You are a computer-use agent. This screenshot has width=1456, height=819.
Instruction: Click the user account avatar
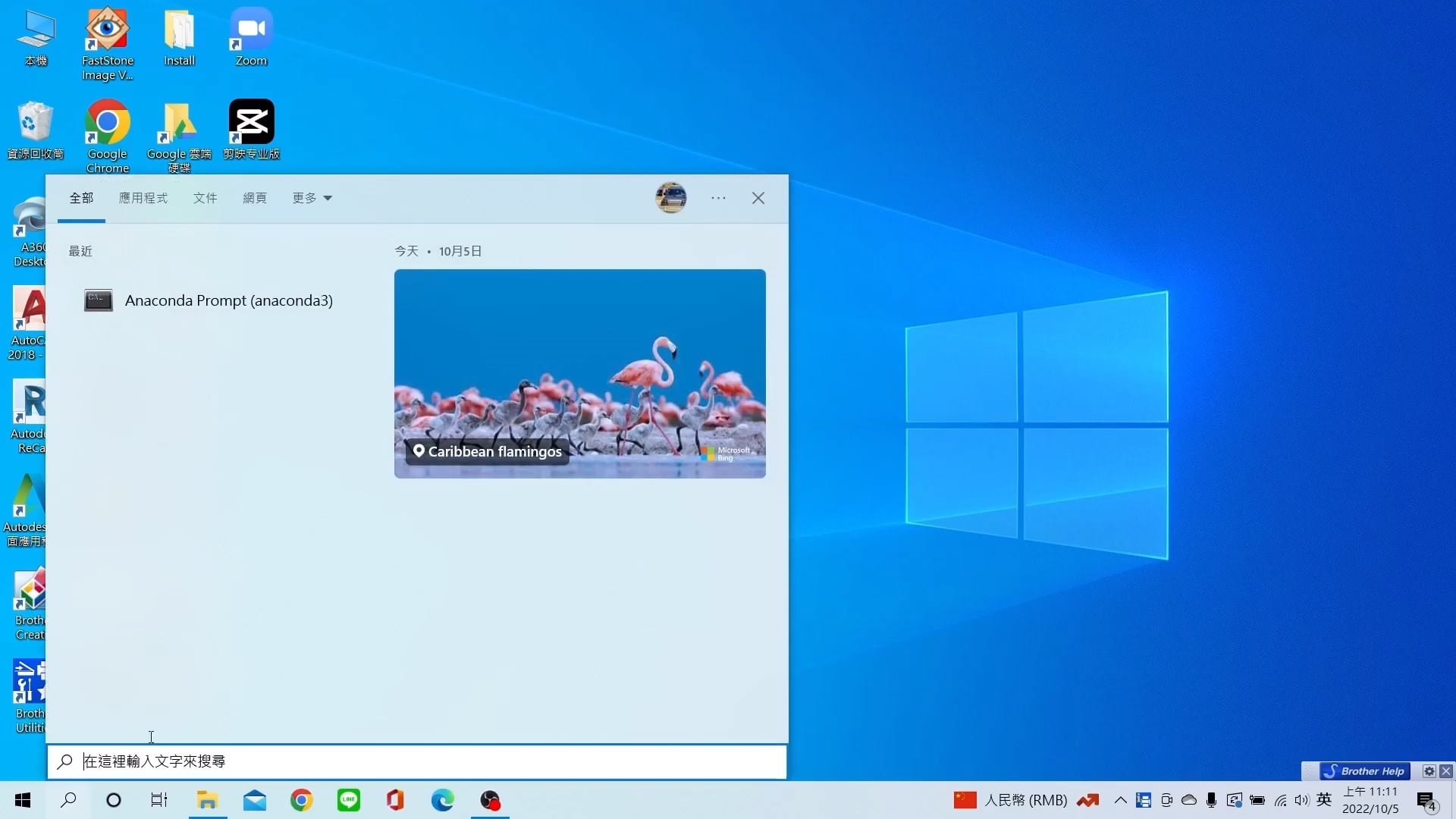coord(670,198)
